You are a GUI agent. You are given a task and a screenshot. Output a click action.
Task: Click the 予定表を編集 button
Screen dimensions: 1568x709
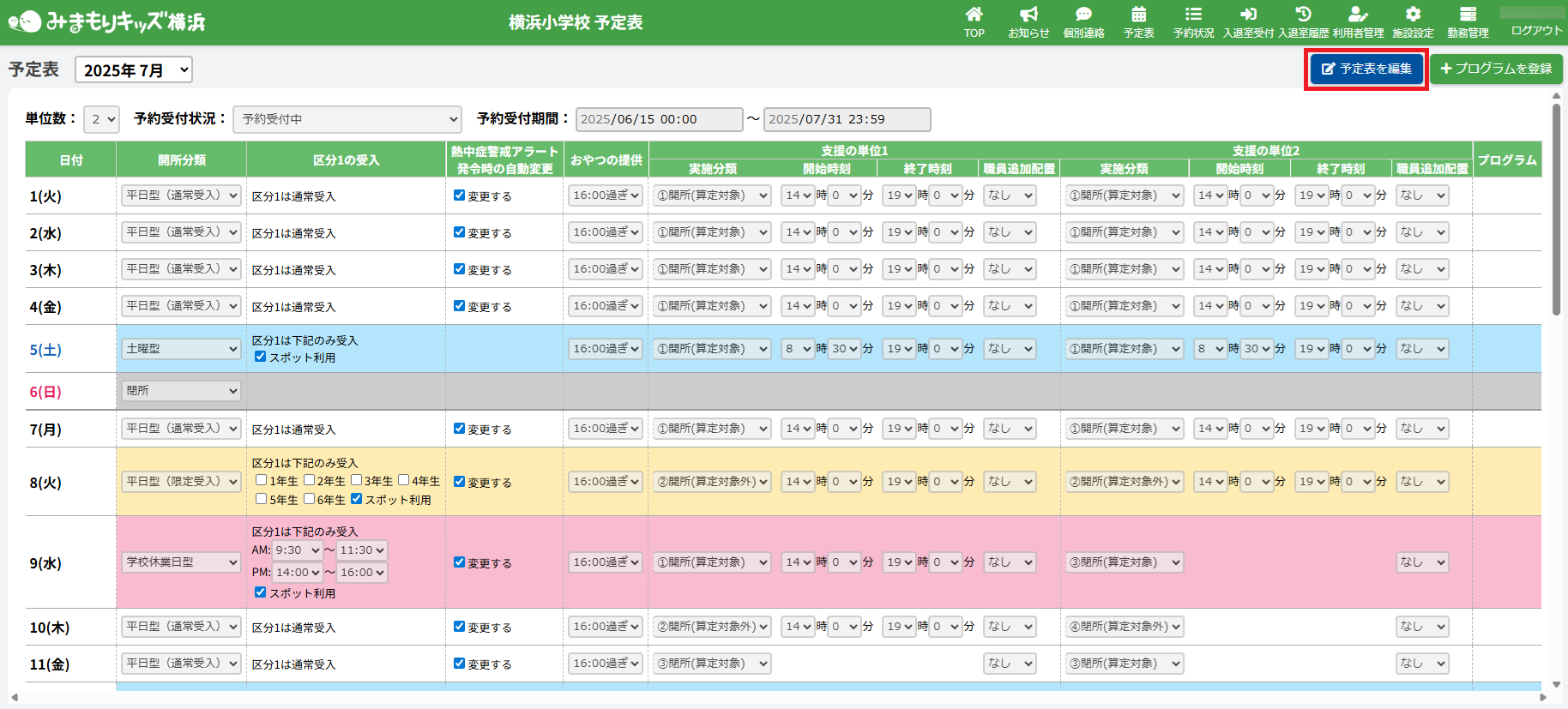1366,69
